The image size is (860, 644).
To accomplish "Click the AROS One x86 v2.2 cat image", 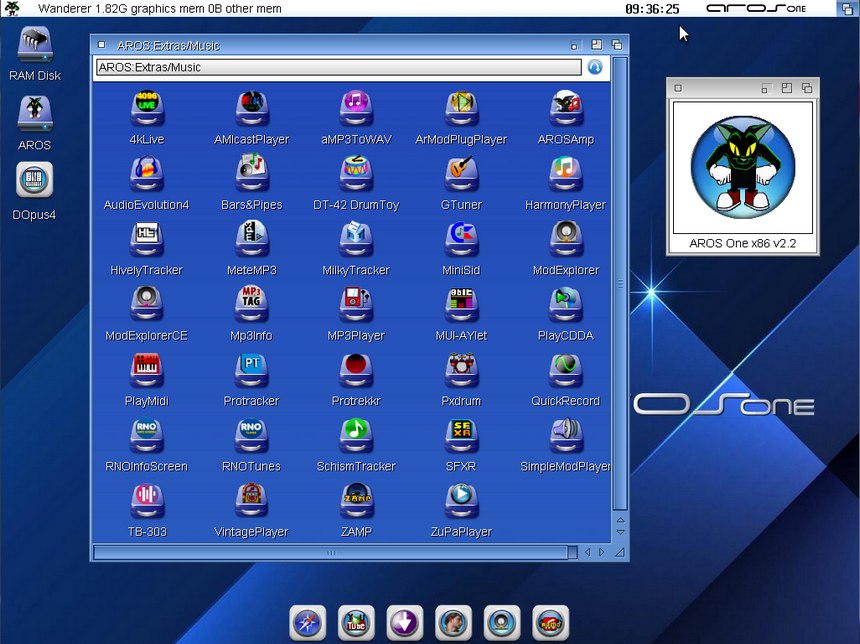I will click(x=742, y=168).
